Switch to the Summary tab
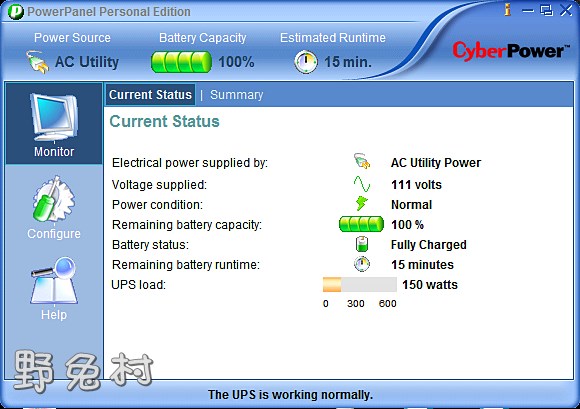Screen dimensions: 580x409 (236, 95)
